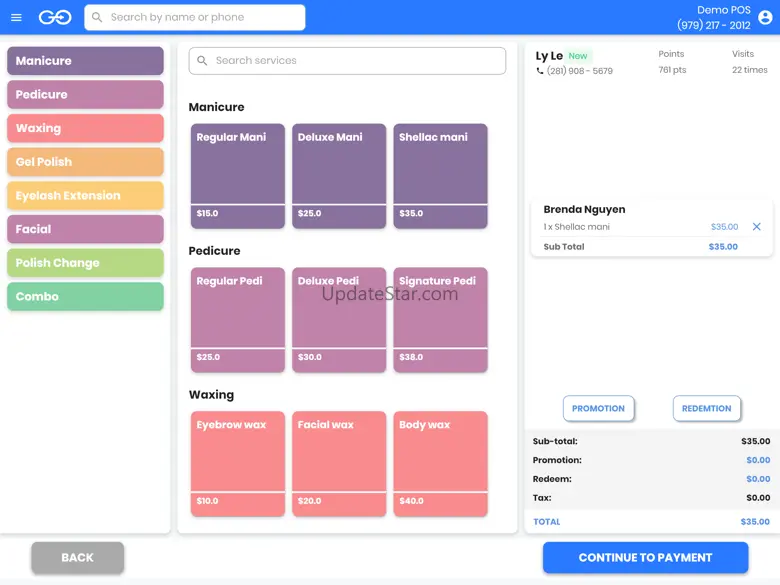Click the search services magnifier icon
This screenshot has height=585, width=780.
(202, 61)
